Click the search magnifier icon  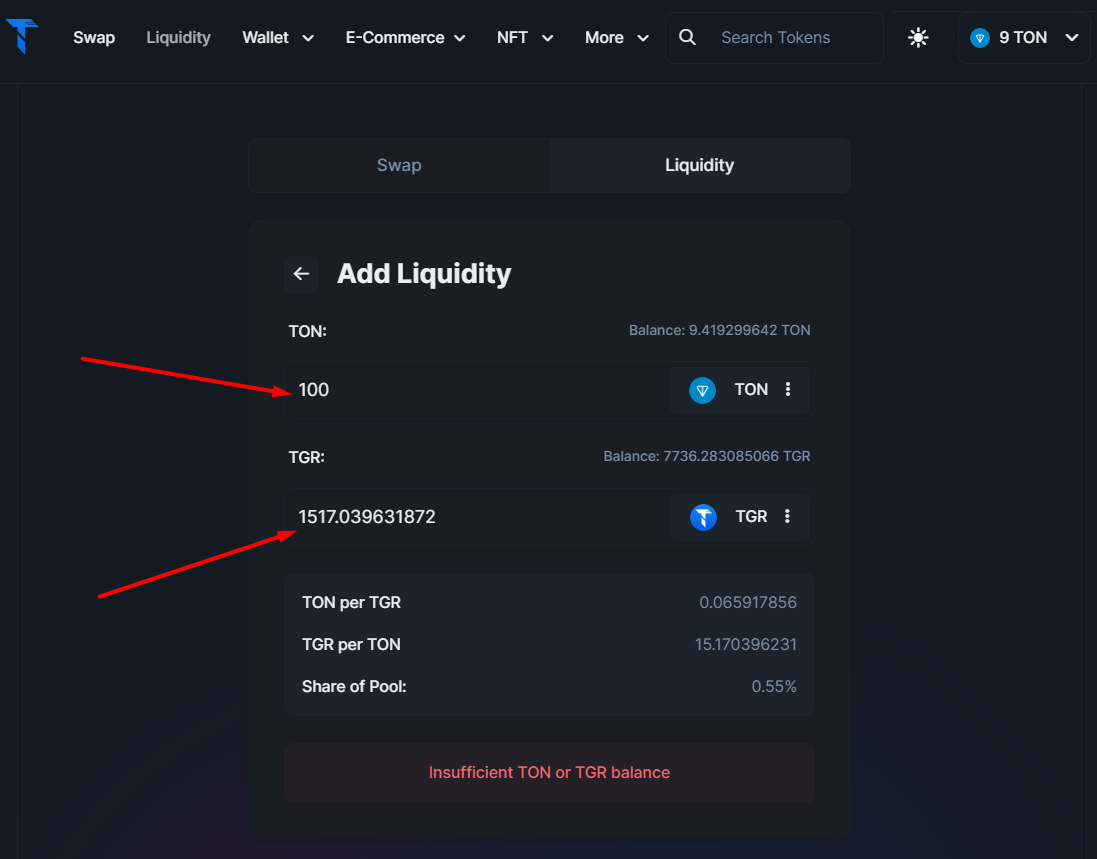pyautogui.click(x=687, y=37)
